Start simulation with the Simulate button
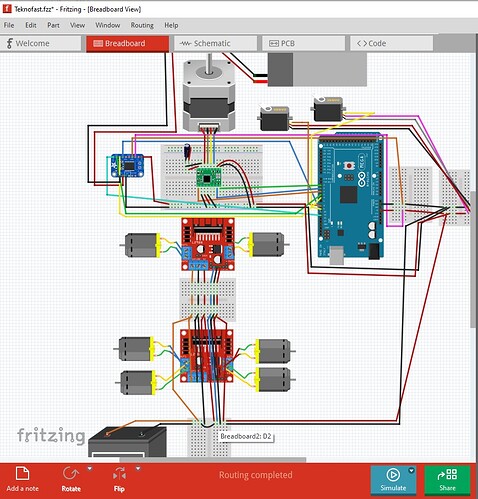 point(393,479)
